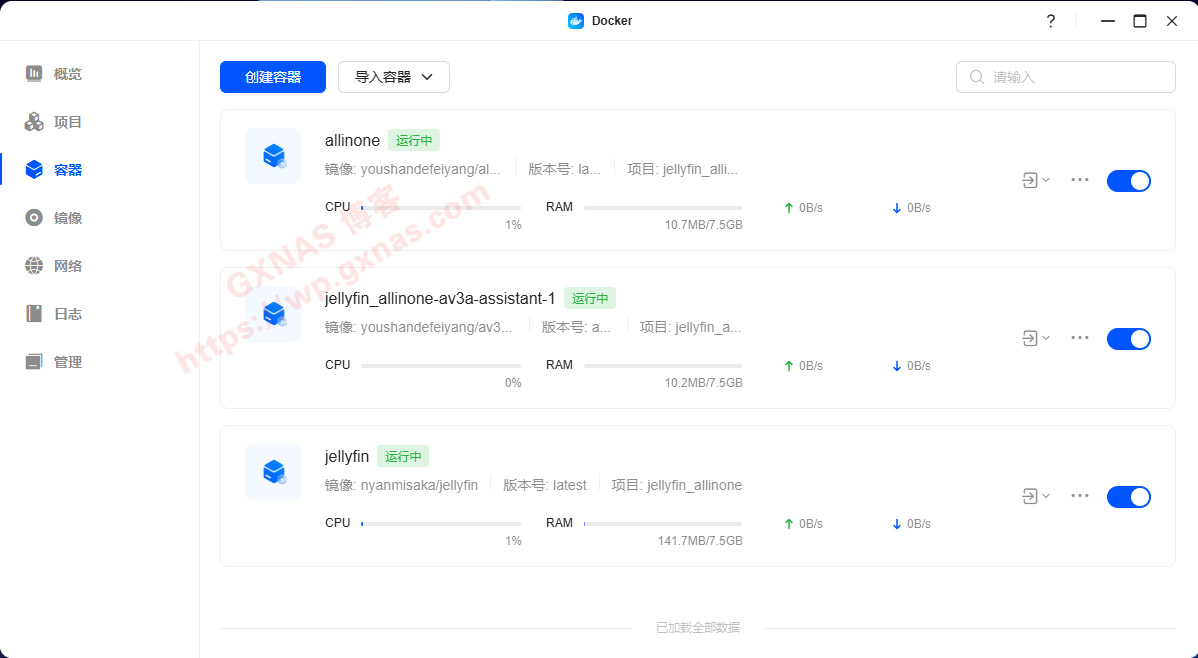Switch to the 镜像 images section
The height and width of the screenshot is (658, 1198).
coord(67,218)
